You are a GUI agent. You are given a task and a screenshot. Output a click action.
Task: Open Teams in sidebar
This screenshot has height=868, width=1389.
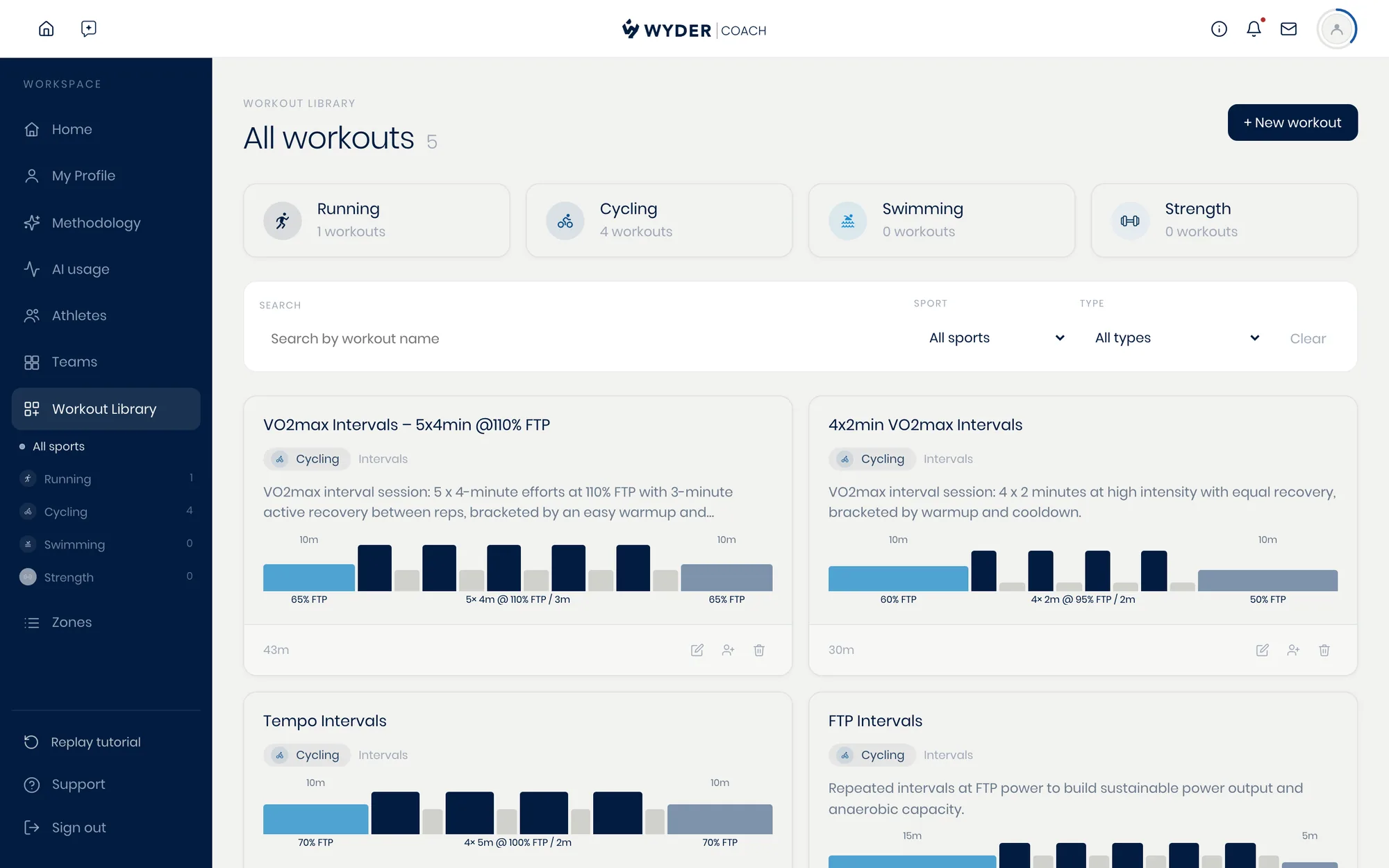(106, 362)
